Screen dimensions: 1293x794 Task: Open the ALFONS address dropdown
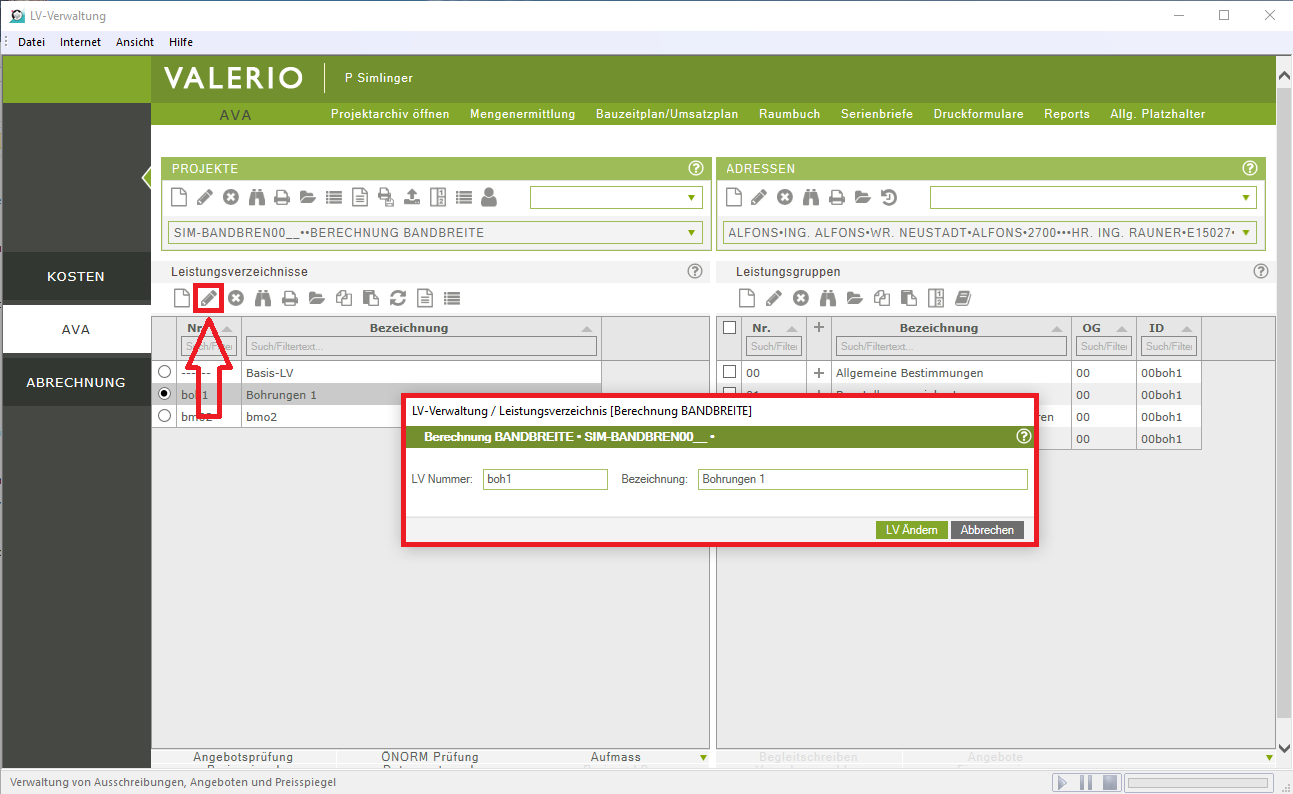[x=1246, y=233]
